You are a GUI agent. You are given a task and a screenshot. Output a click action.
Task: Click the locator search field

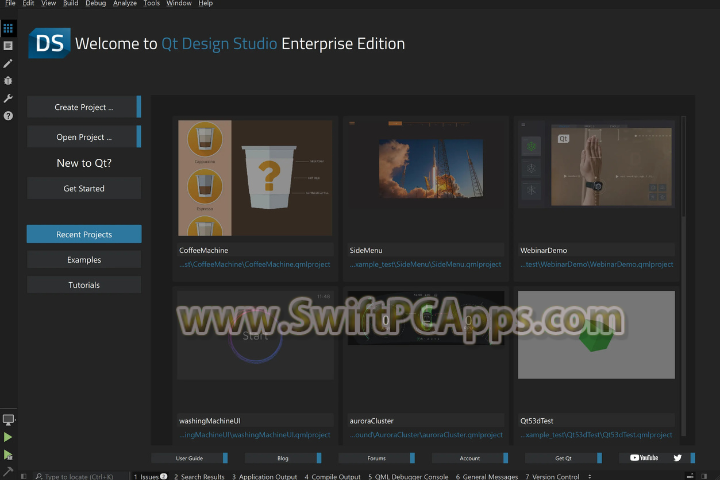coord(78,476)
